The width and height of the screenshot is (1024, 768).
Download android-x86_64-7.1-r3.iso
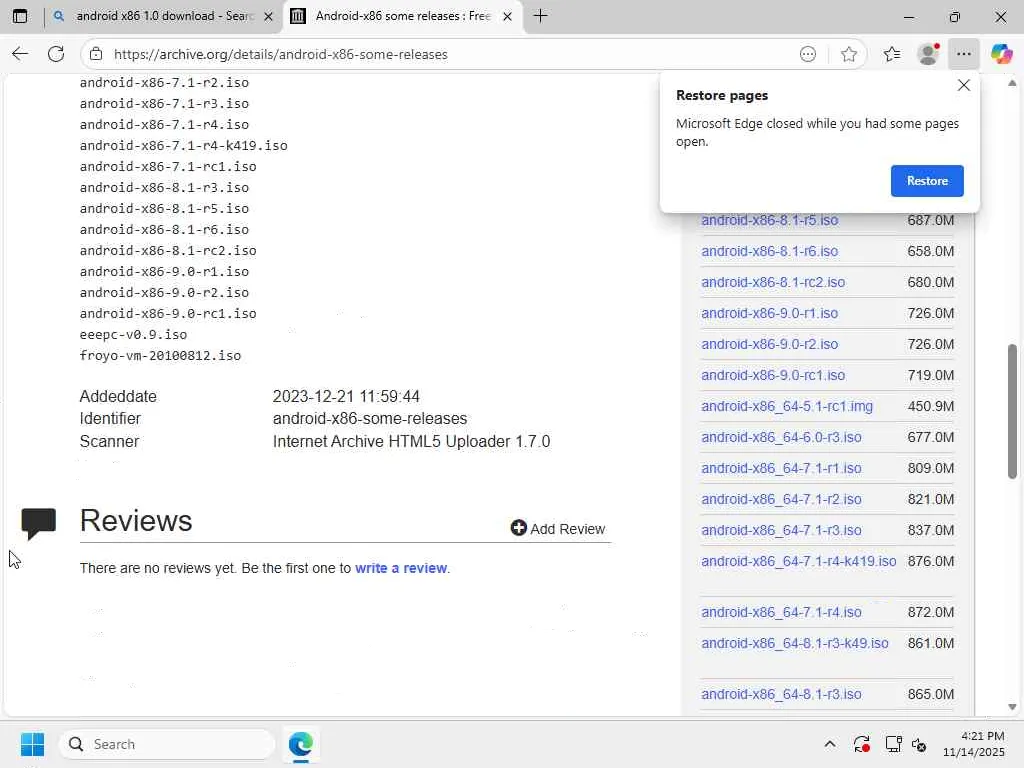click(x=781, y=530)
